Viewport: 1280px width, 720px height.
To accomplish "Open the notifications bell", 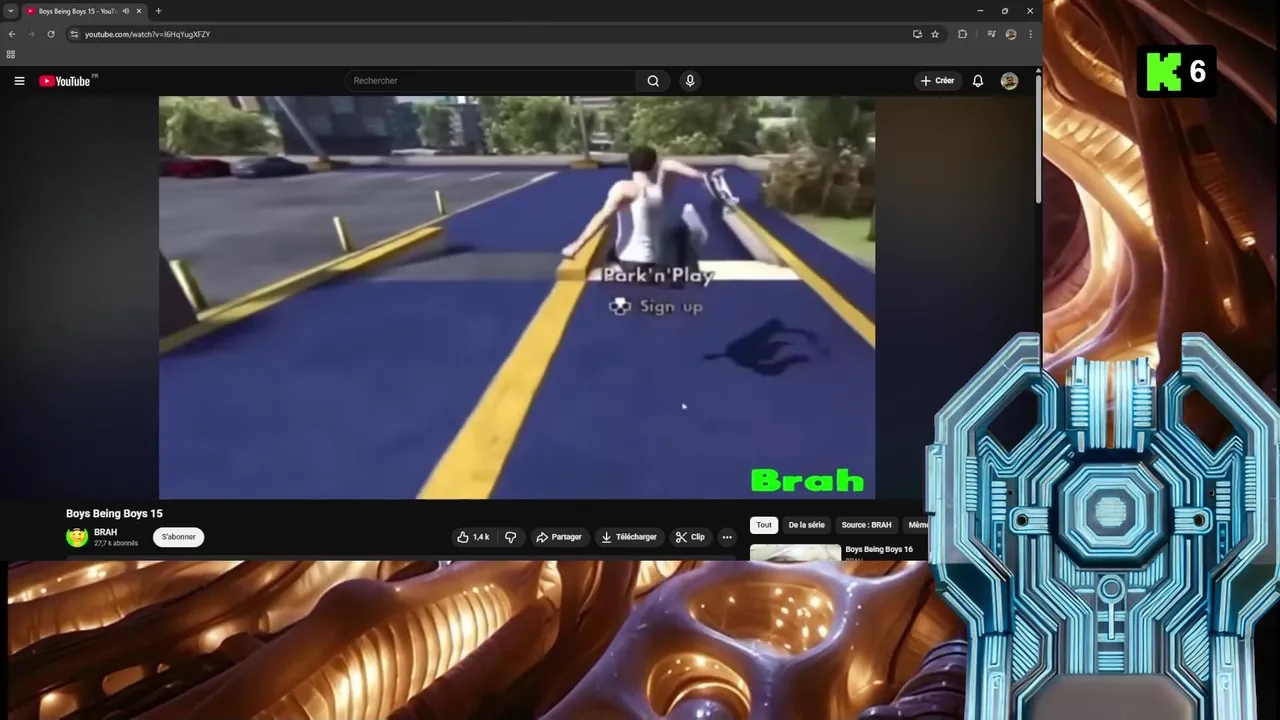I will [x=978, y=81].
